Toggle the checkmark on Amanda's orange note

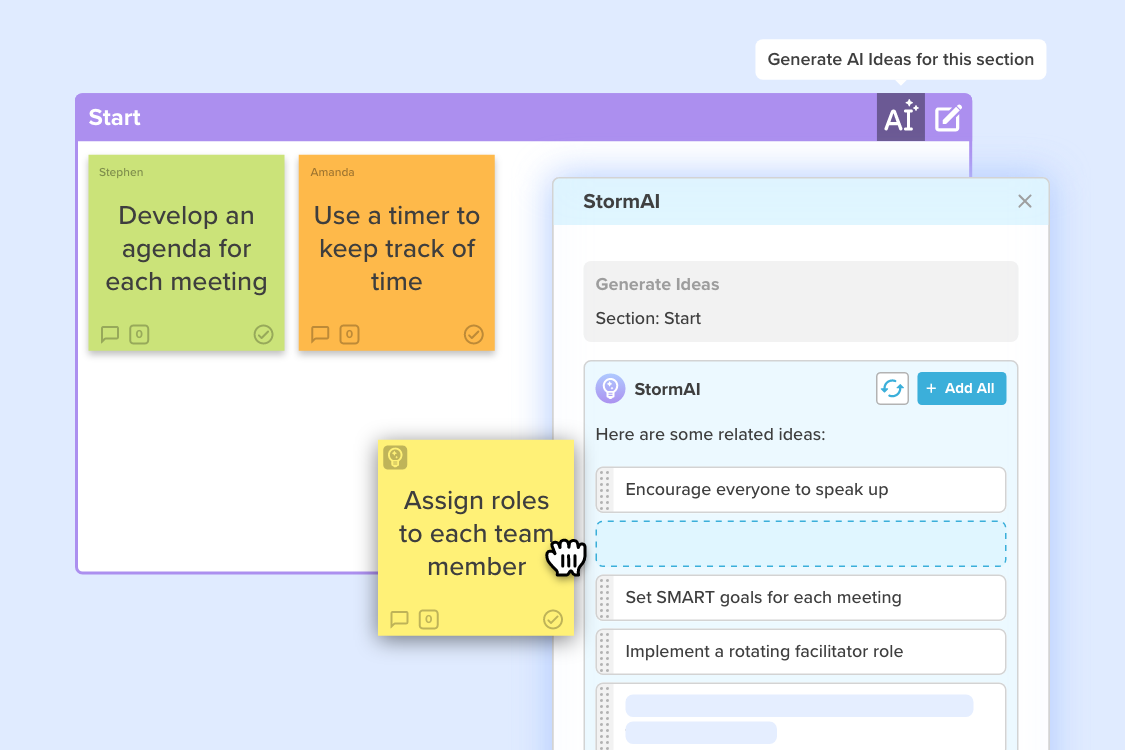[473, 334]
